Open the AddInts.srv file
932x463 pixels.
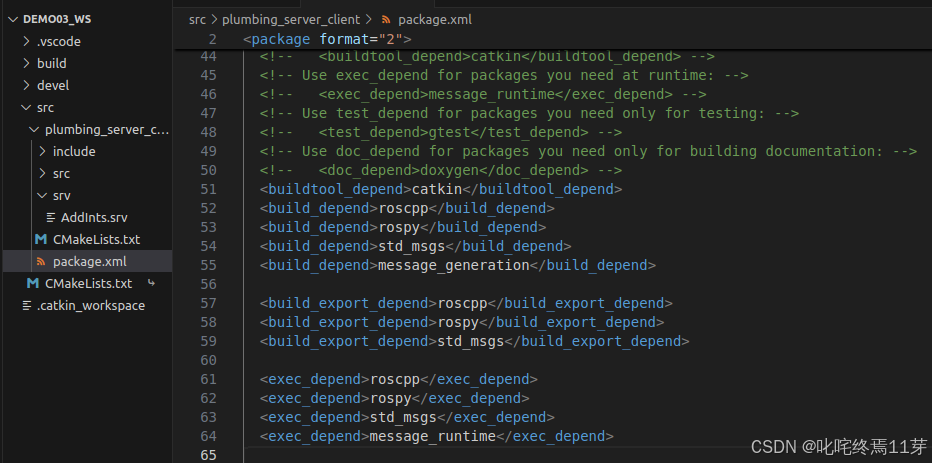coord(94,218)
